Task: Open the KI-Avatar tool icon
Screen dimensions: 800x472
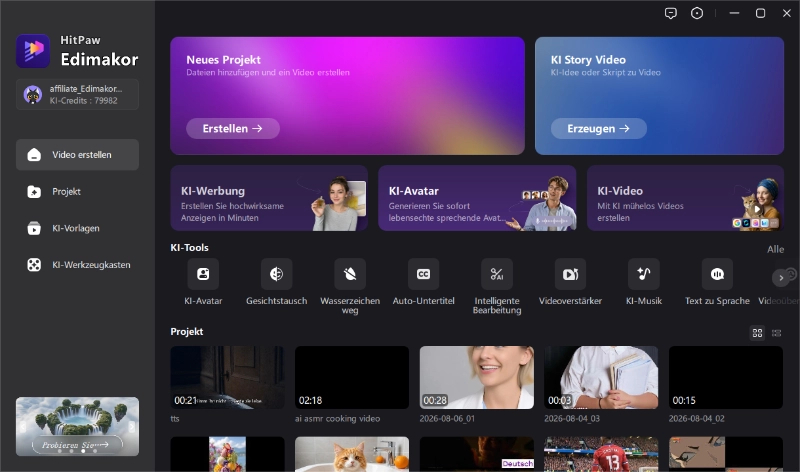Action: [203, 274]
